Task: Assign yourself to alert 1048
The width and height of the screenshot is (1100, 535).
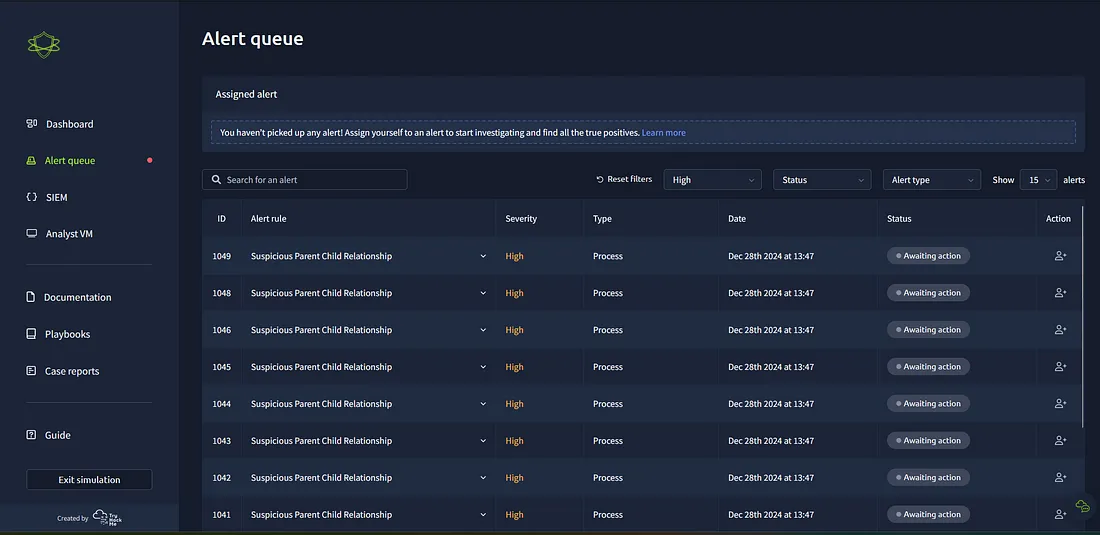Action: (1060, 292)
